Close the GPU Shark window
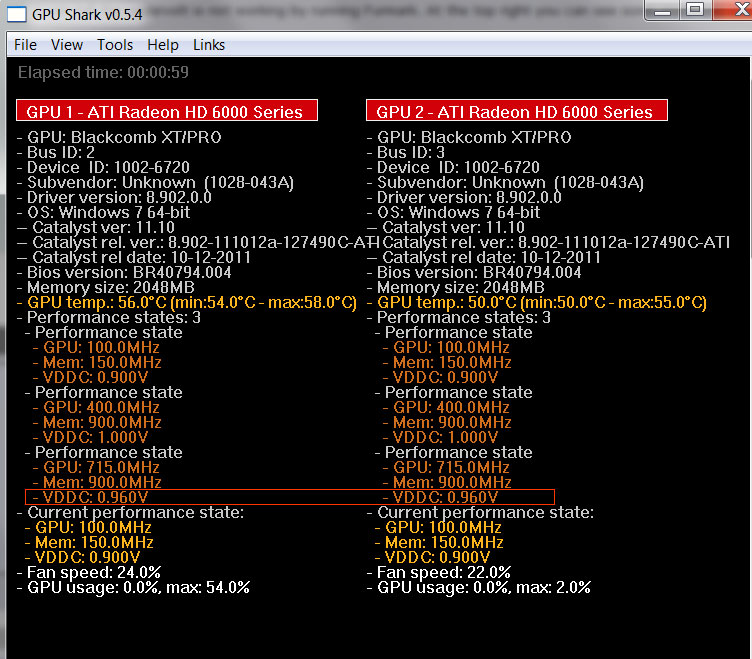Screen dimensions: 752x659 [x=732, y=10]
